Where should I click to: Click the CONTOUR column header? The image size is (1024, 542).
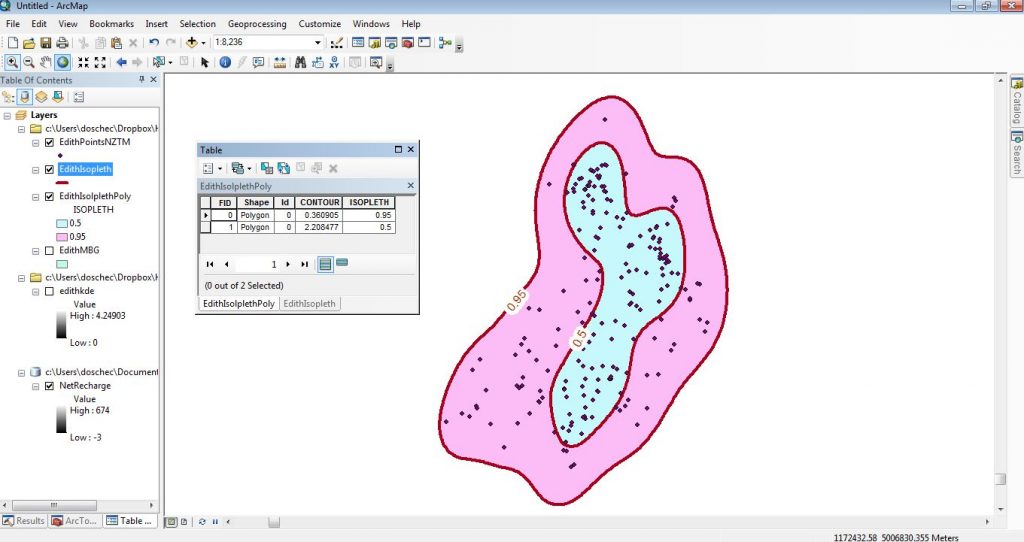coord(319,202)
